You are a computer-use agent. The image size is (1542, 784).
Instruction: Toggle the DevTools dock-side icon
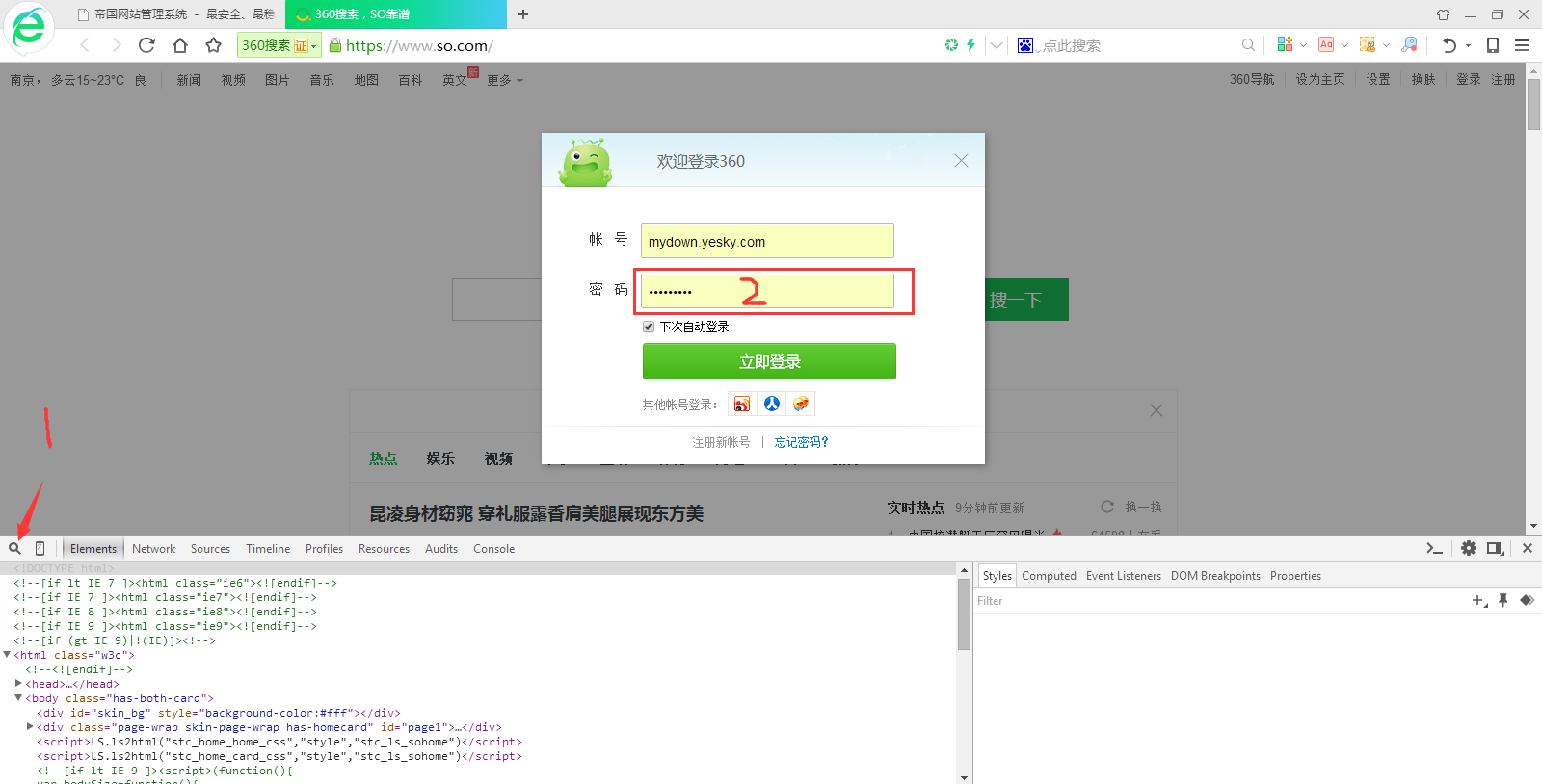[1495, 548]
